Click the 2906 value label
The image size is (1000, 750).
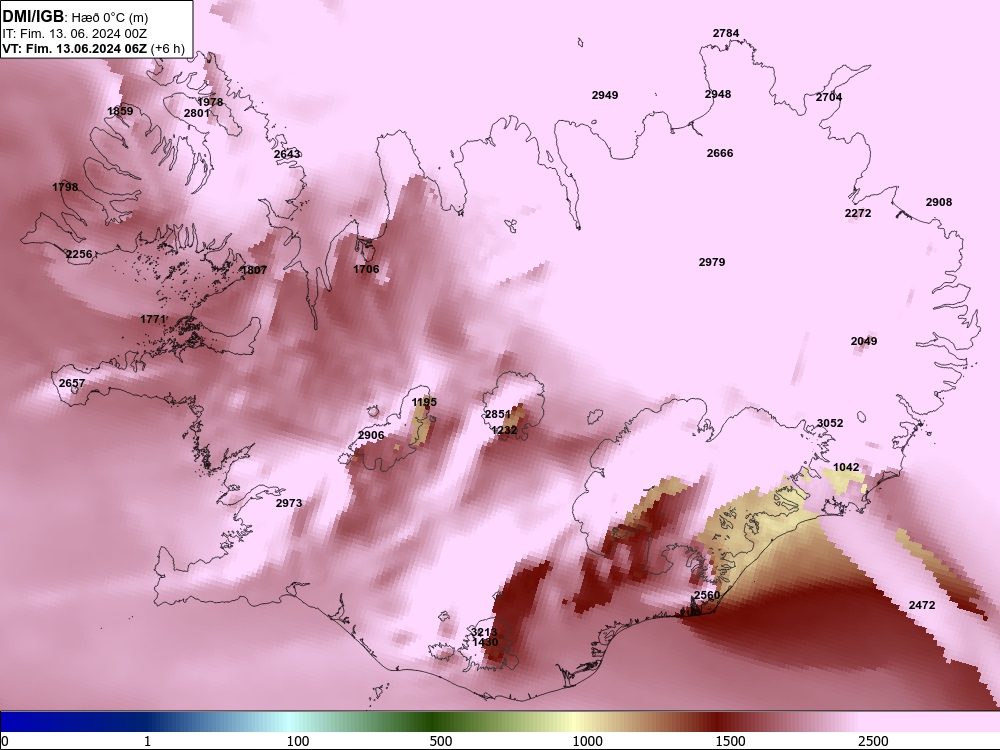pos(371,436)
